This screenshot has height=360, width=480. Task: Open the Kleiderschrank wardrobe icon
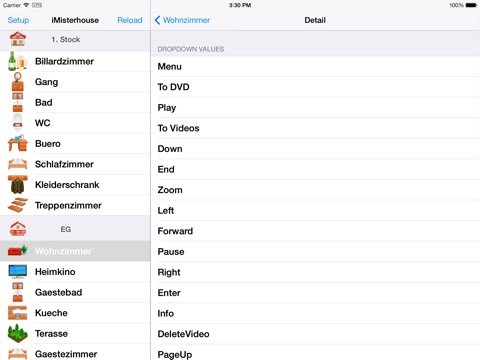(x=17, y=185)
